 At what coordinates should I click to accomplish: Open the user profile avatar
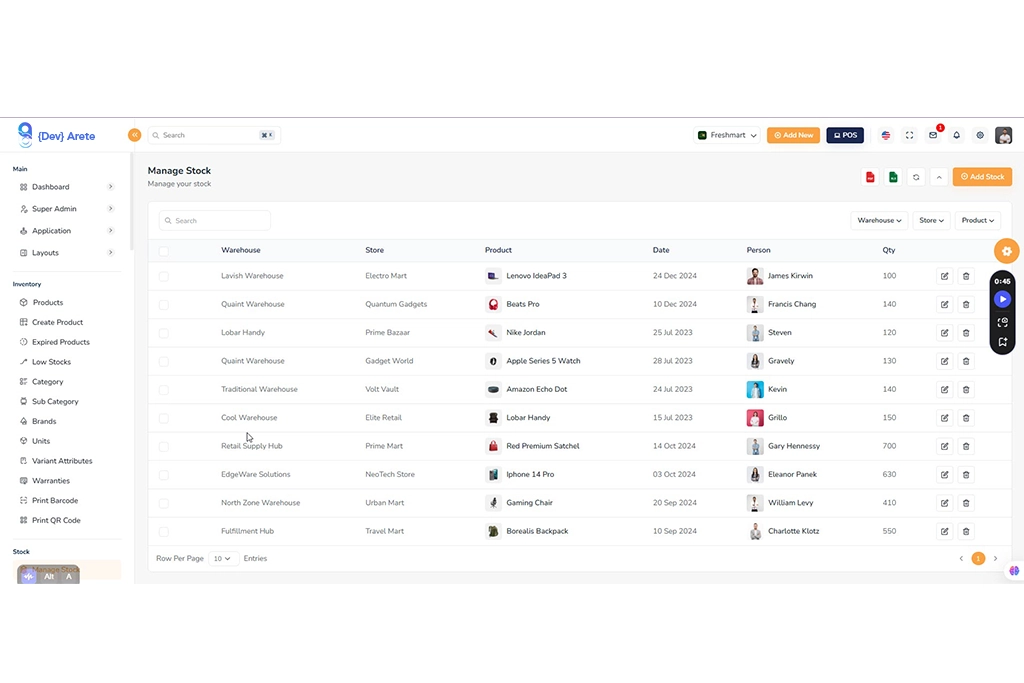click(1003, 135)
